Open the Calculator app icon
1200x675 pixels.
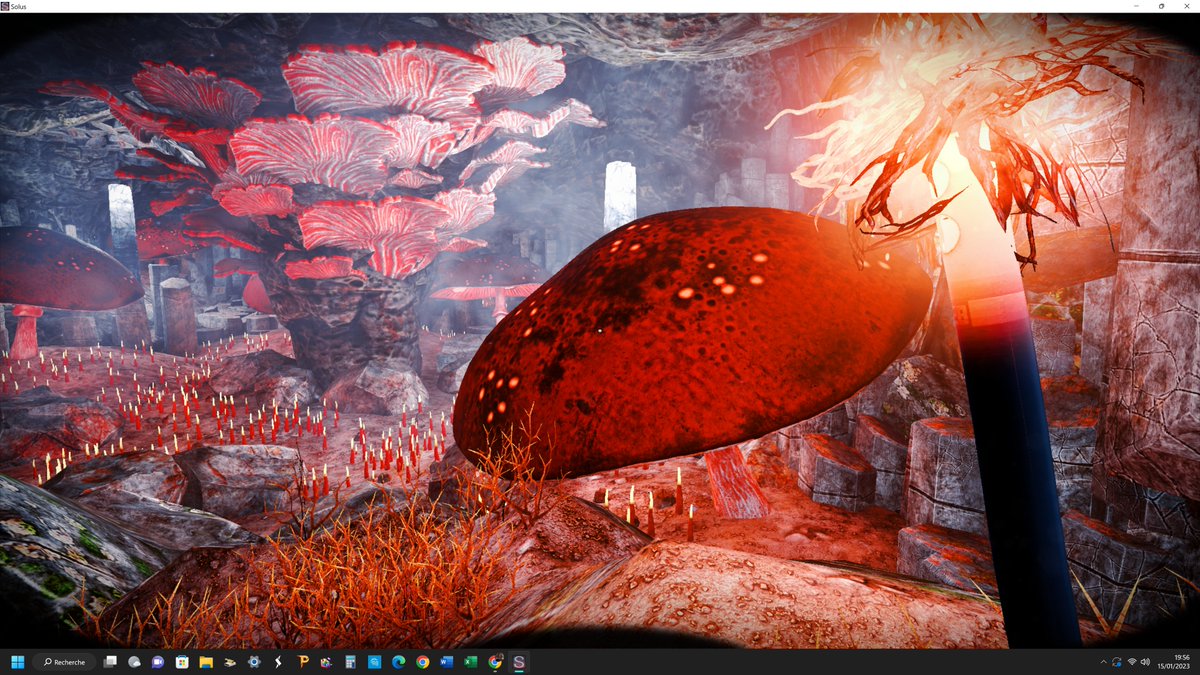(x=350, y=662)
